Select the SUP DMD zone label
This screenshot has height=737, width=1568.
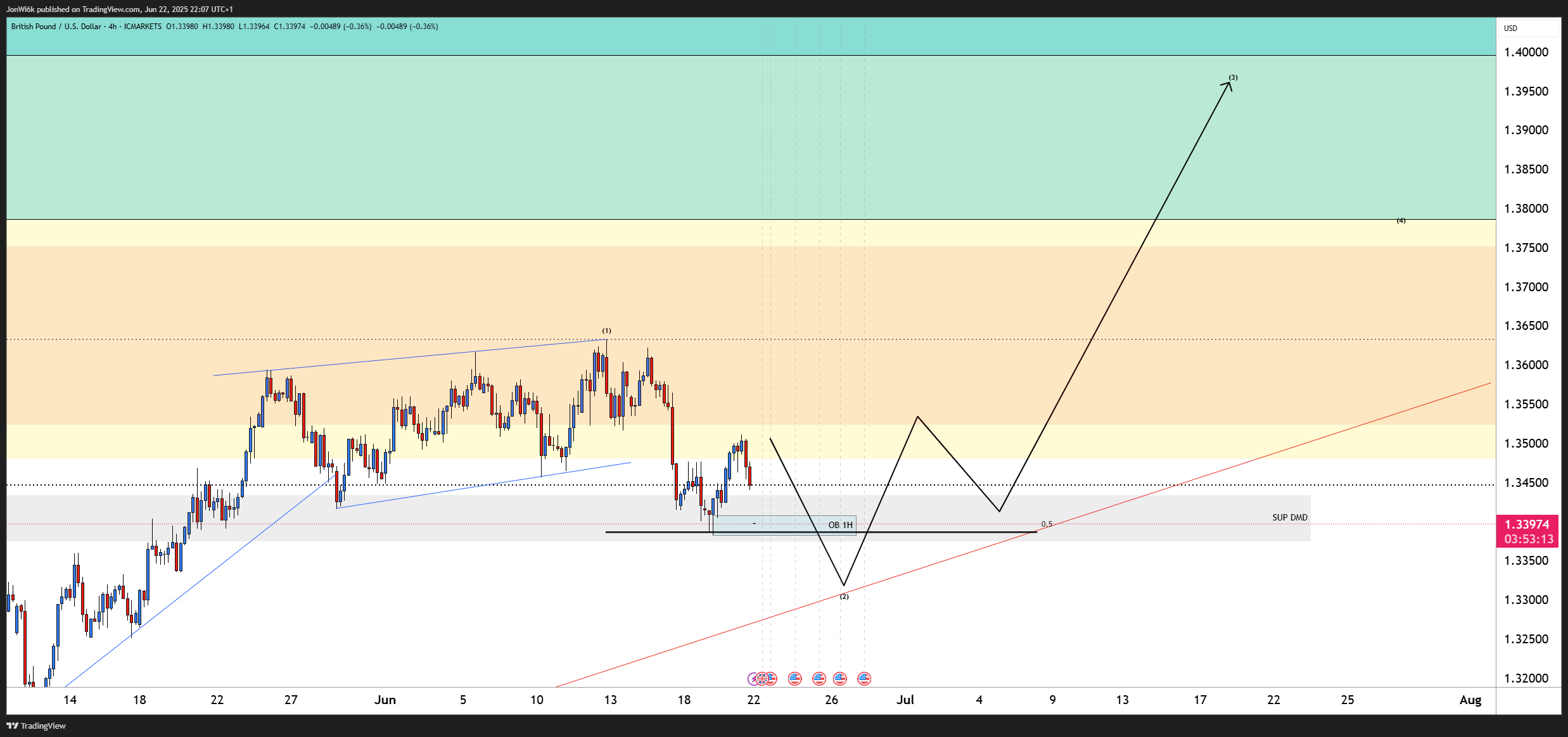(x=1290, y=517)
